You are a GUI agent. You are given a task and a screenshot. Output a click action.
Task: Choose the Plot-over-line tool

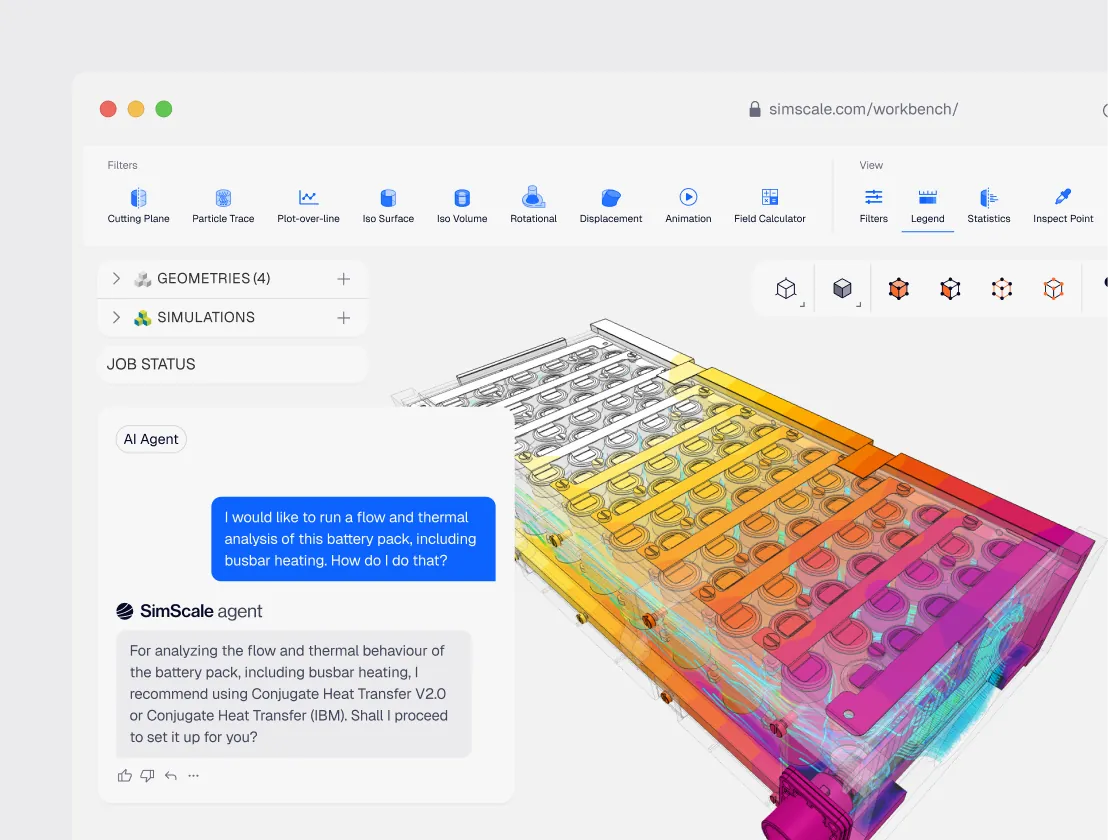[308, 206]
